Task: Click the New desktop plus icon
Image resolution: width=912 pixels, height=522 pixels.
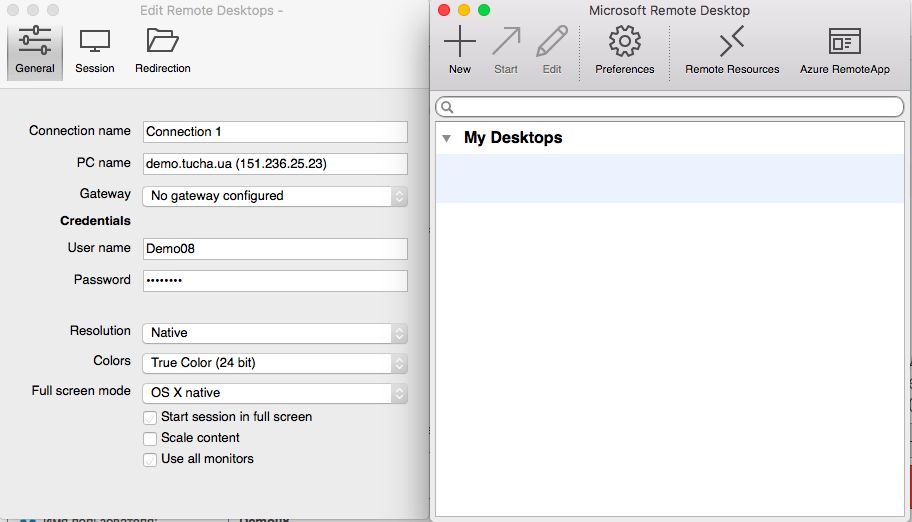Action: [x=459, y=43]
